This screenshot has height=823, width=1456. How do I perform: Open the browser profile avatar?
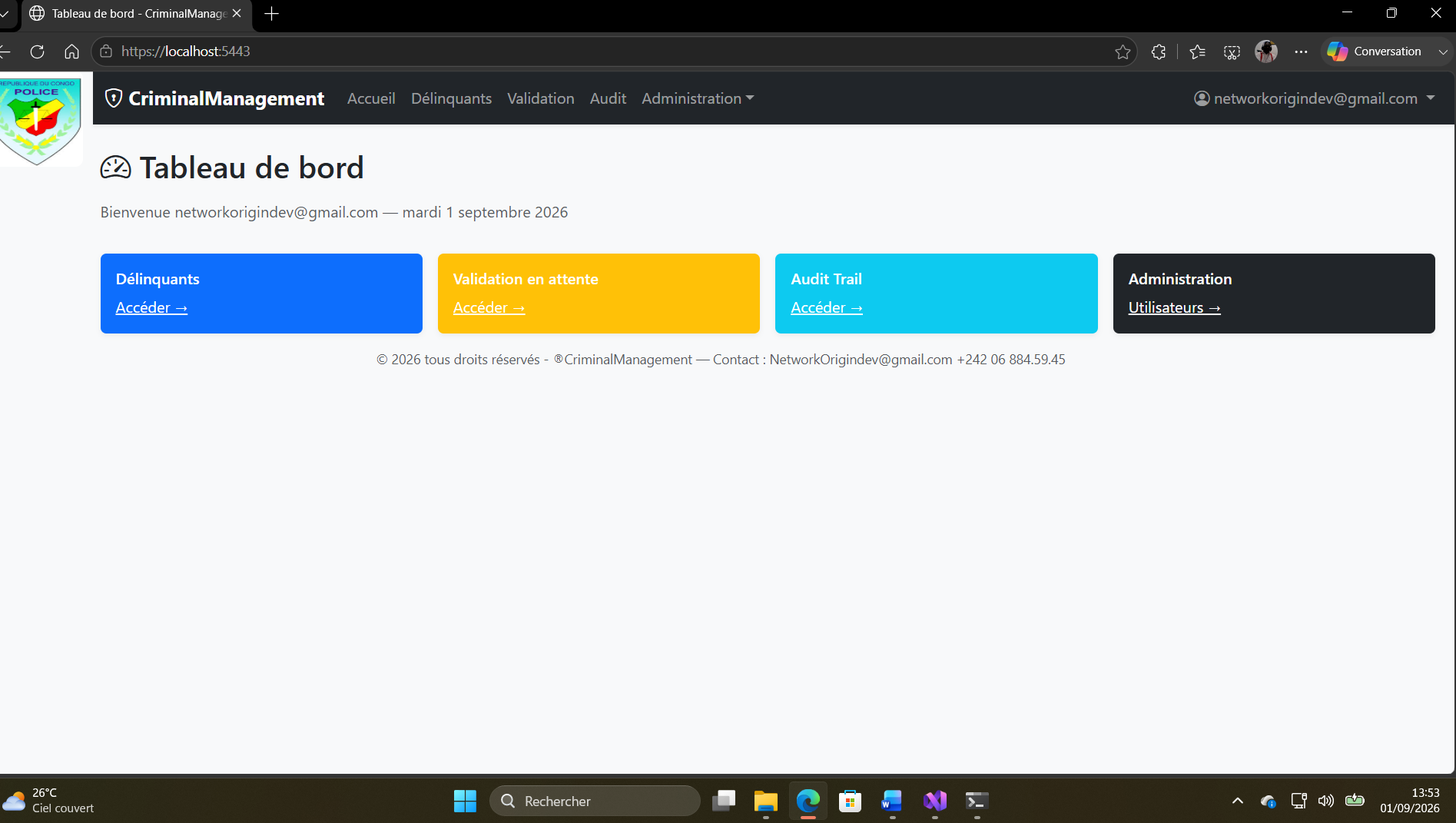1266,51
